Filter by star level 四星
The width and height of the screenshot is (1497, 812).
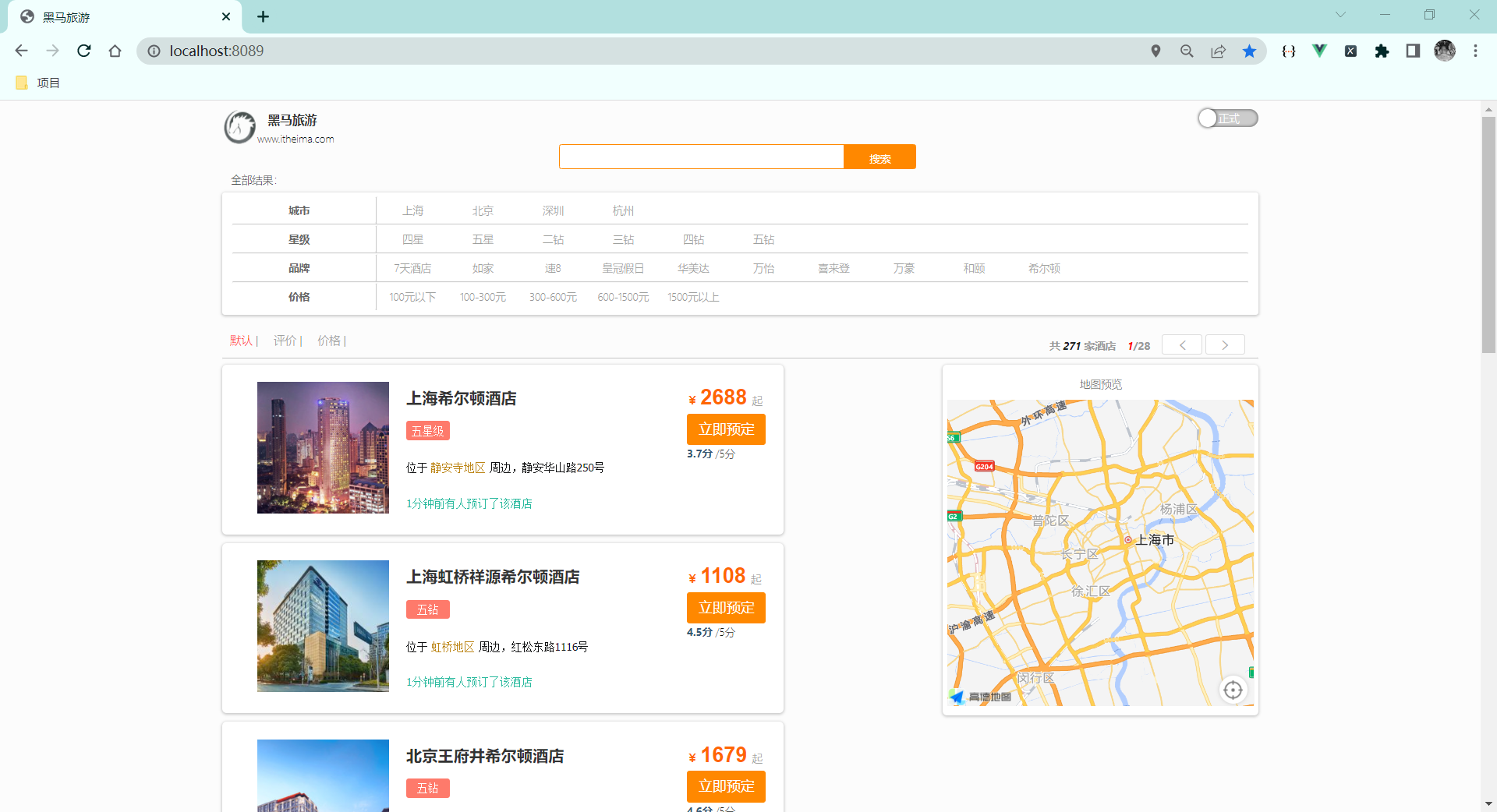(x=413, y=239)
